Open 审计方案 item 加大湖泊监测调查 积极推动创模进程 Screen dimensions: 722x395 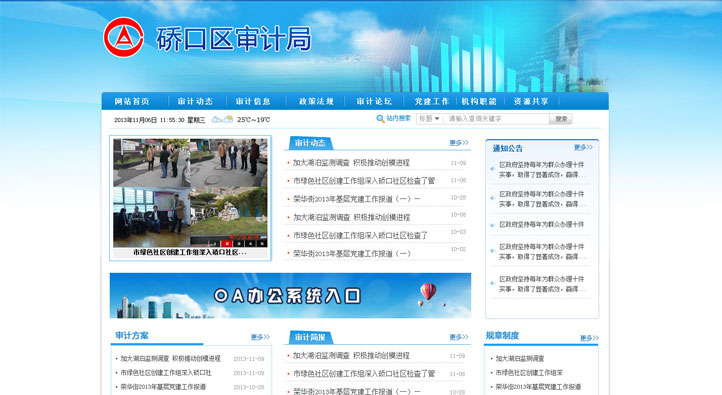coord(170,358)
